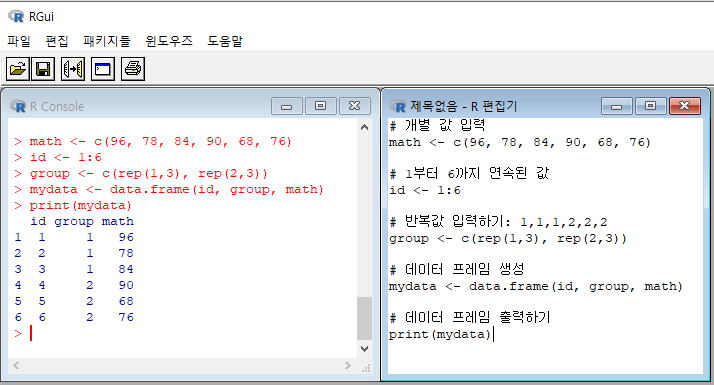The width and height of the screenshot is (714, 385).
Task: Click math value 78 in console output
Action: click(126, 253)
